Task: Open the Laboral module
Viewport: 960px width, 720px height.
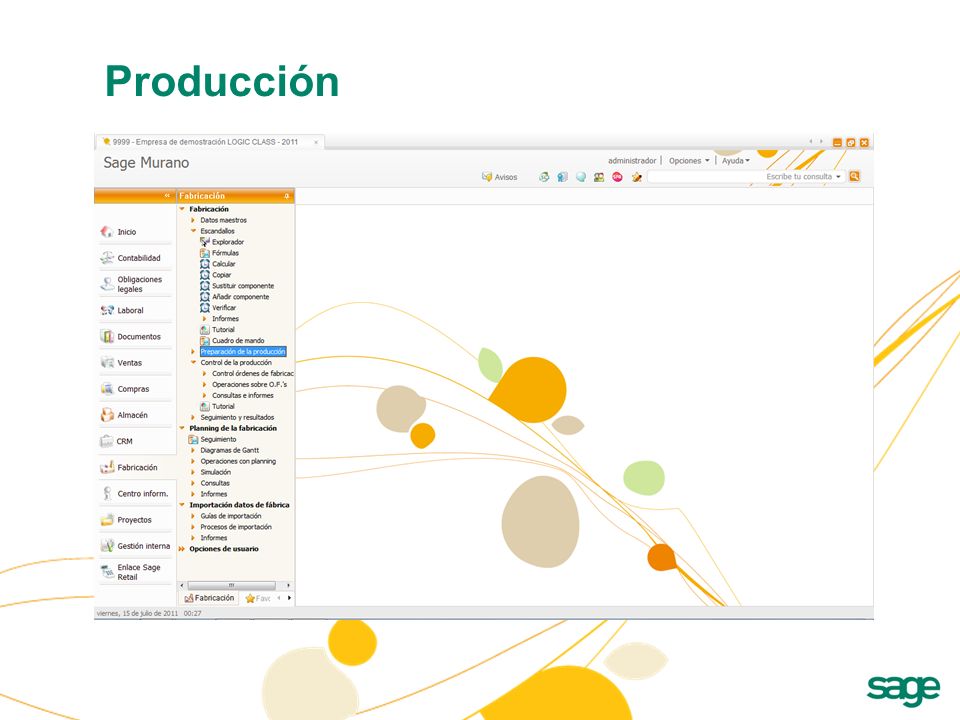Action: pyautogui.click(x=135, y=310)
